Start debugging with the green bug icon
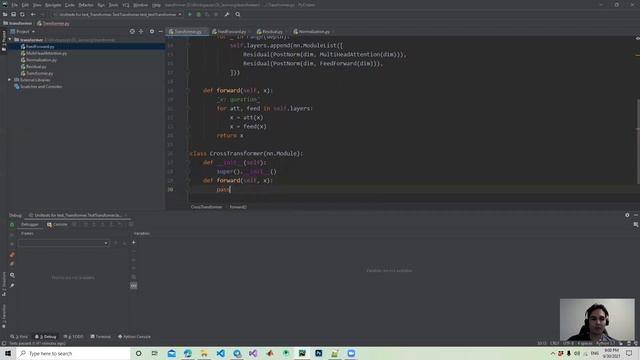This screenshot has height=360, width=640. click(199, 14)
